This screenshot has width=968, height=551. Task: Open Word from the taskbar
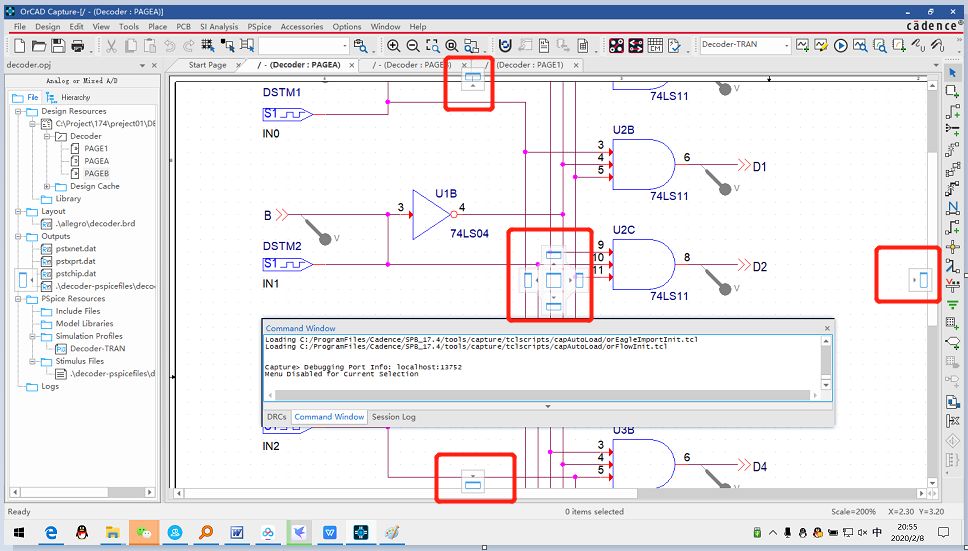(237, 532)
